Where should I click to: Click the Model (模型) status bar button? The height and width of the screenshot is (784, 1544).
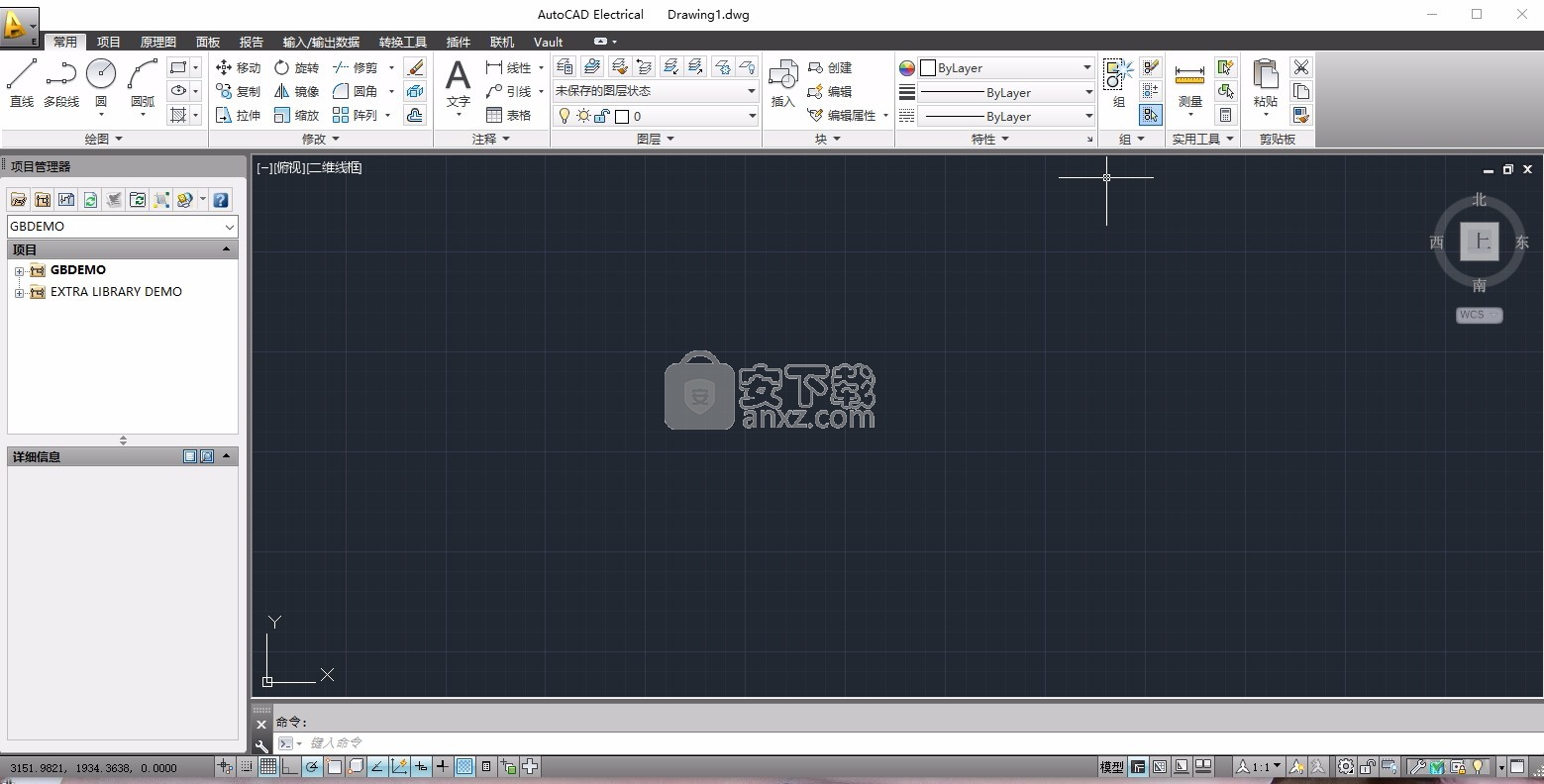point(1111,766)
